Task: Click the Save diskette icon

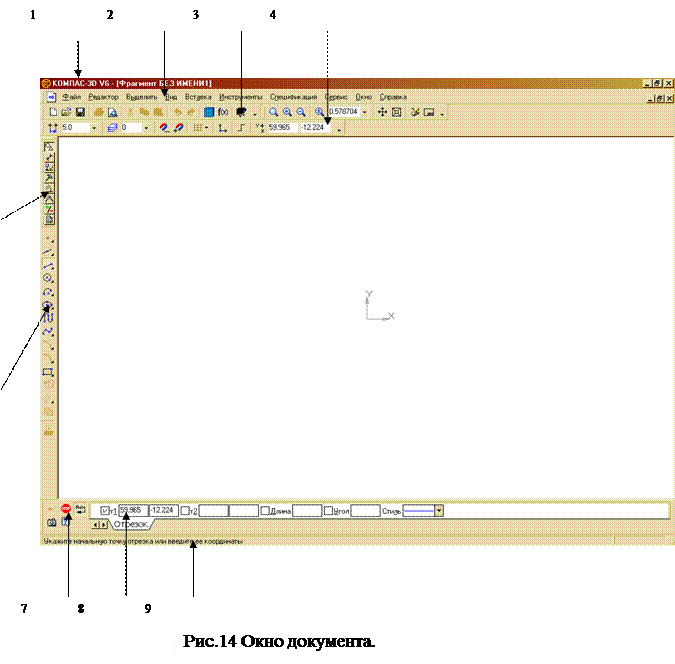Action: [x=80, y=113]
